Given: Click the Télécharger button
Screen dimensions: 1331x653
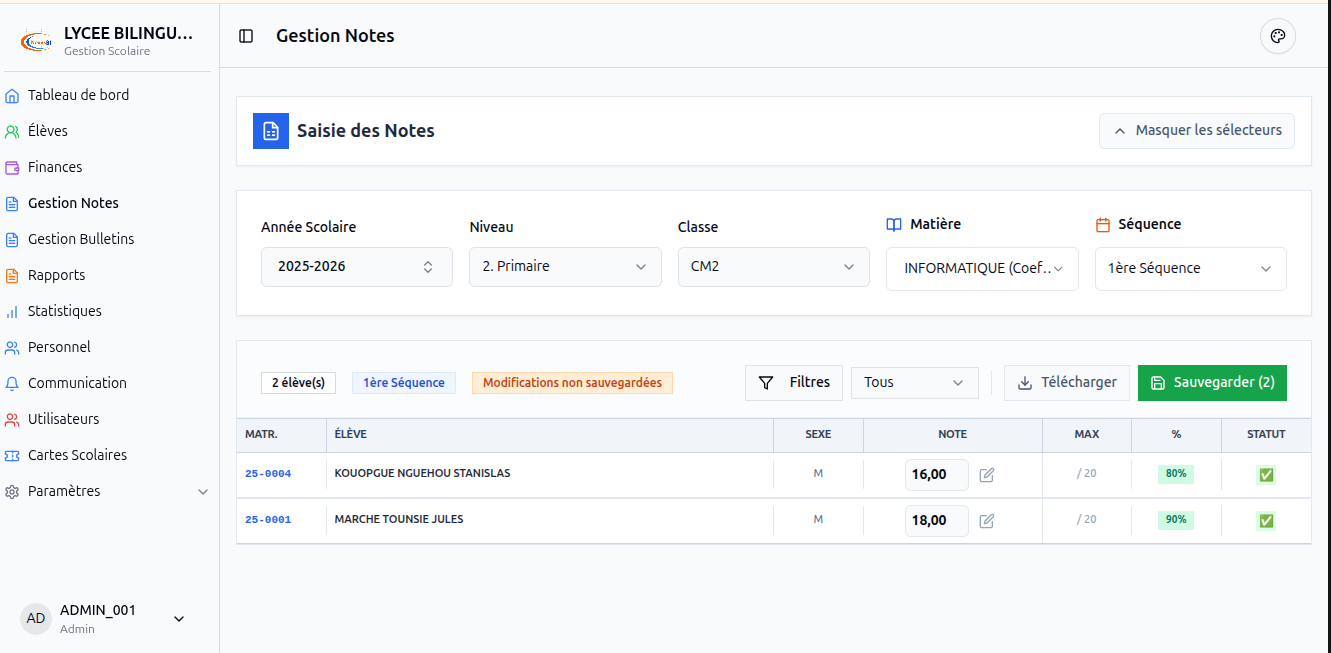Looking at the screenshot, I should tap(1067, 383).
